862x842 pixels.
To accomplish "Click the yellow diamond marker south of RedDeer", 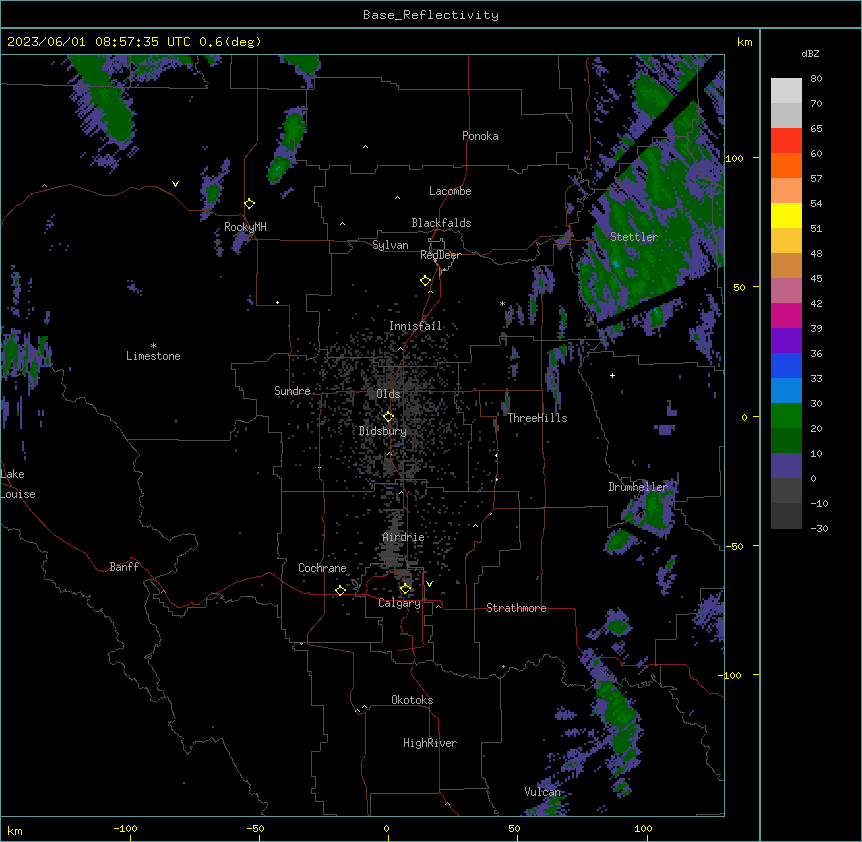I will tap(426, 281).
